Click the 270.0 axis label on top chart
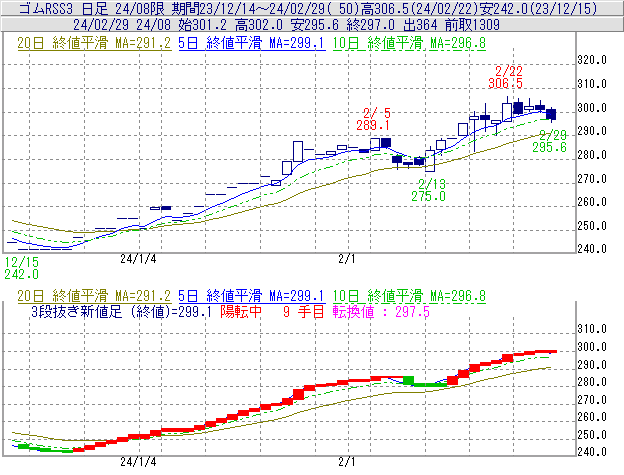This screenshot has width=624, height=475. [x=592, y=179]
